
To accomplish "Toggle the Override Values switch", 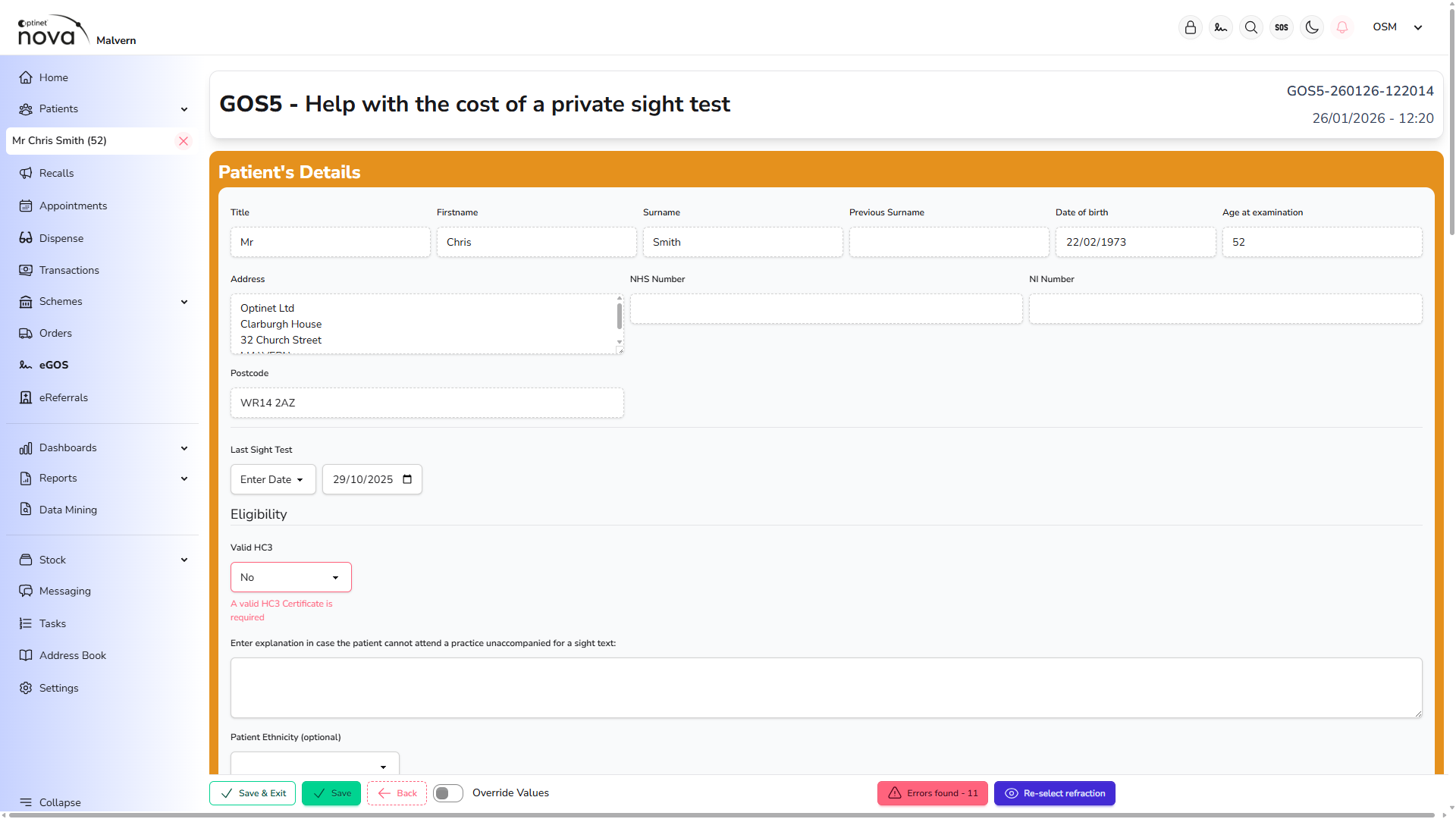I will tap(447, 793).
